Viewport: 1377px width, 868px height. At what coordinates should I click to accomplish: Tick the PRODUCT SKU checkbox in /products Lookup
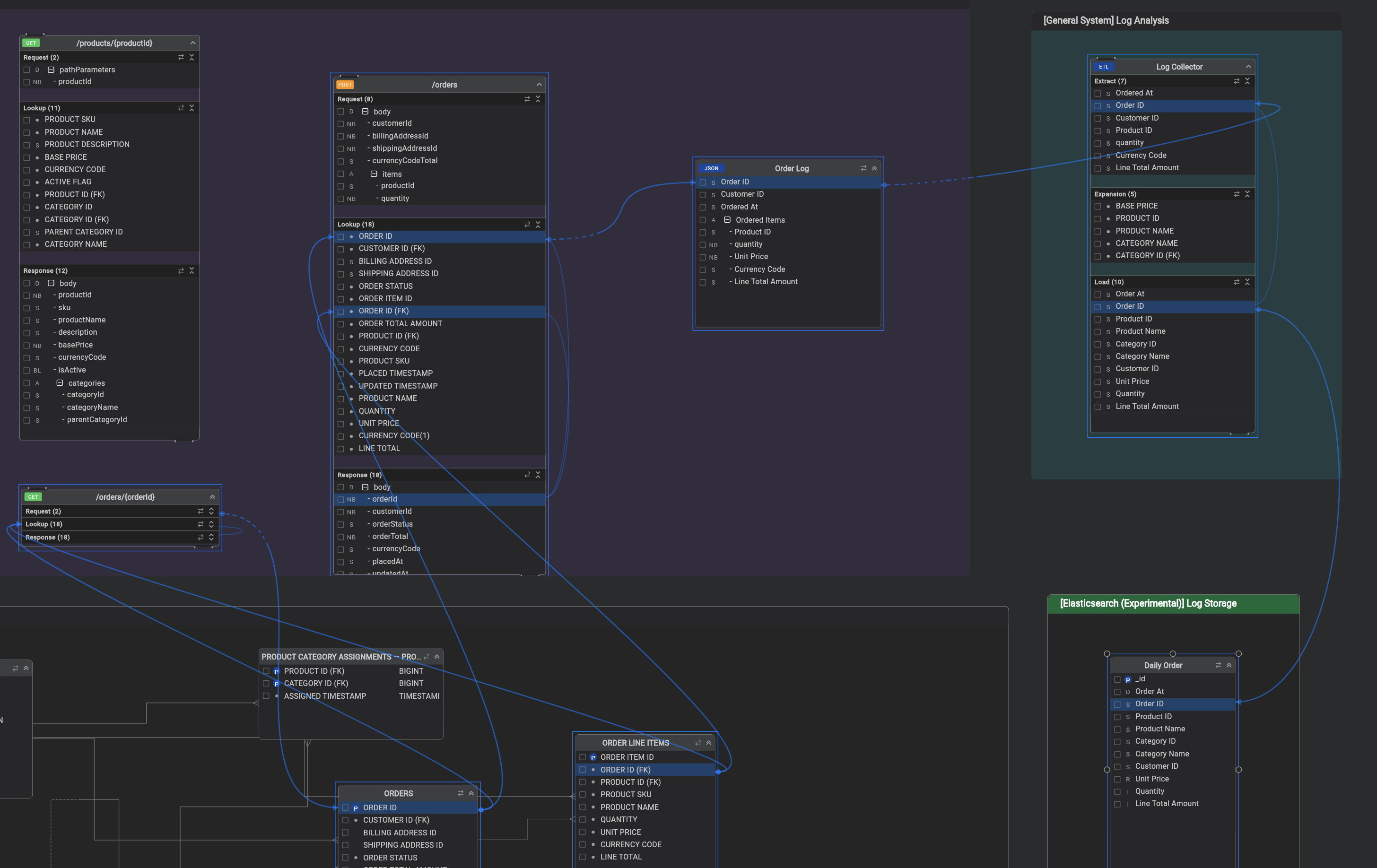tap(26, 120)
